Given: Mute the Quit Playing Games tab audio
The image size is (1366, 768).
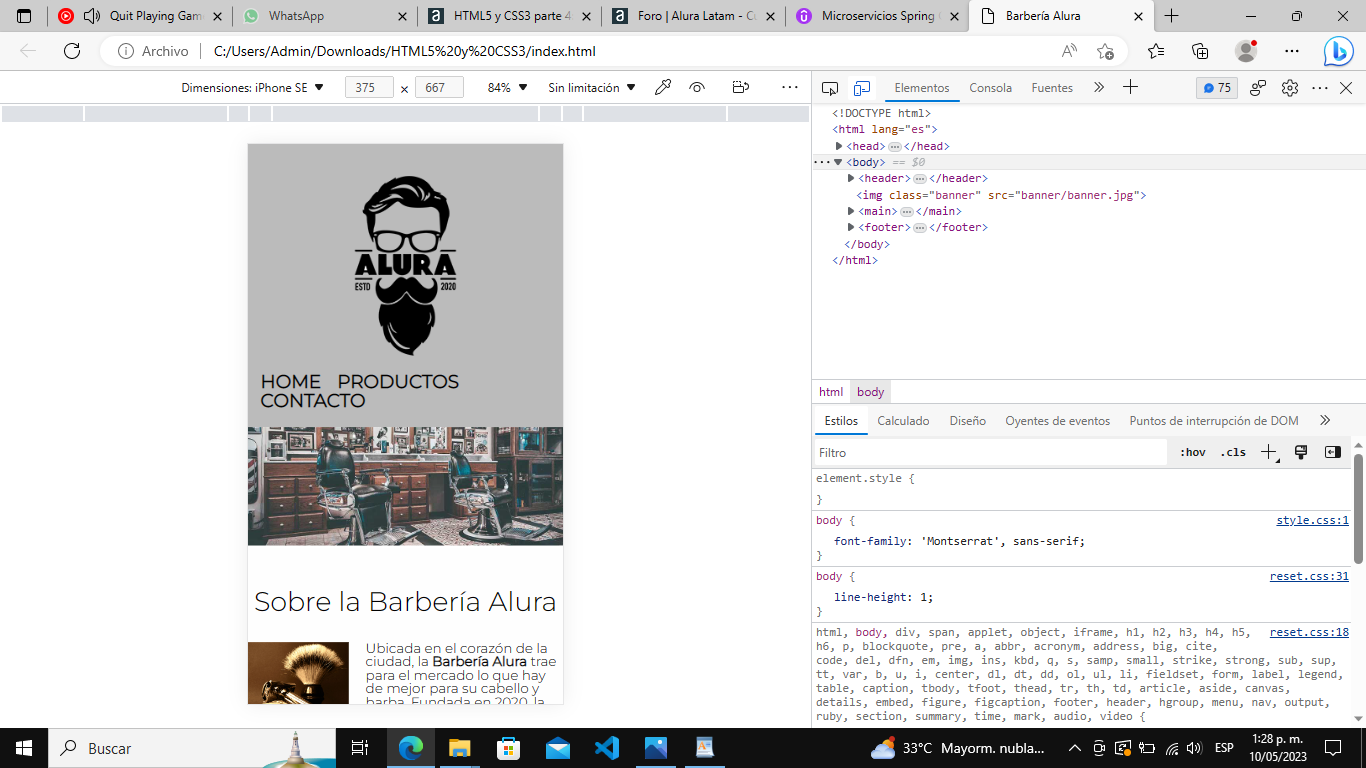Looking at the screenshot, I should click(x=92, y=16).
